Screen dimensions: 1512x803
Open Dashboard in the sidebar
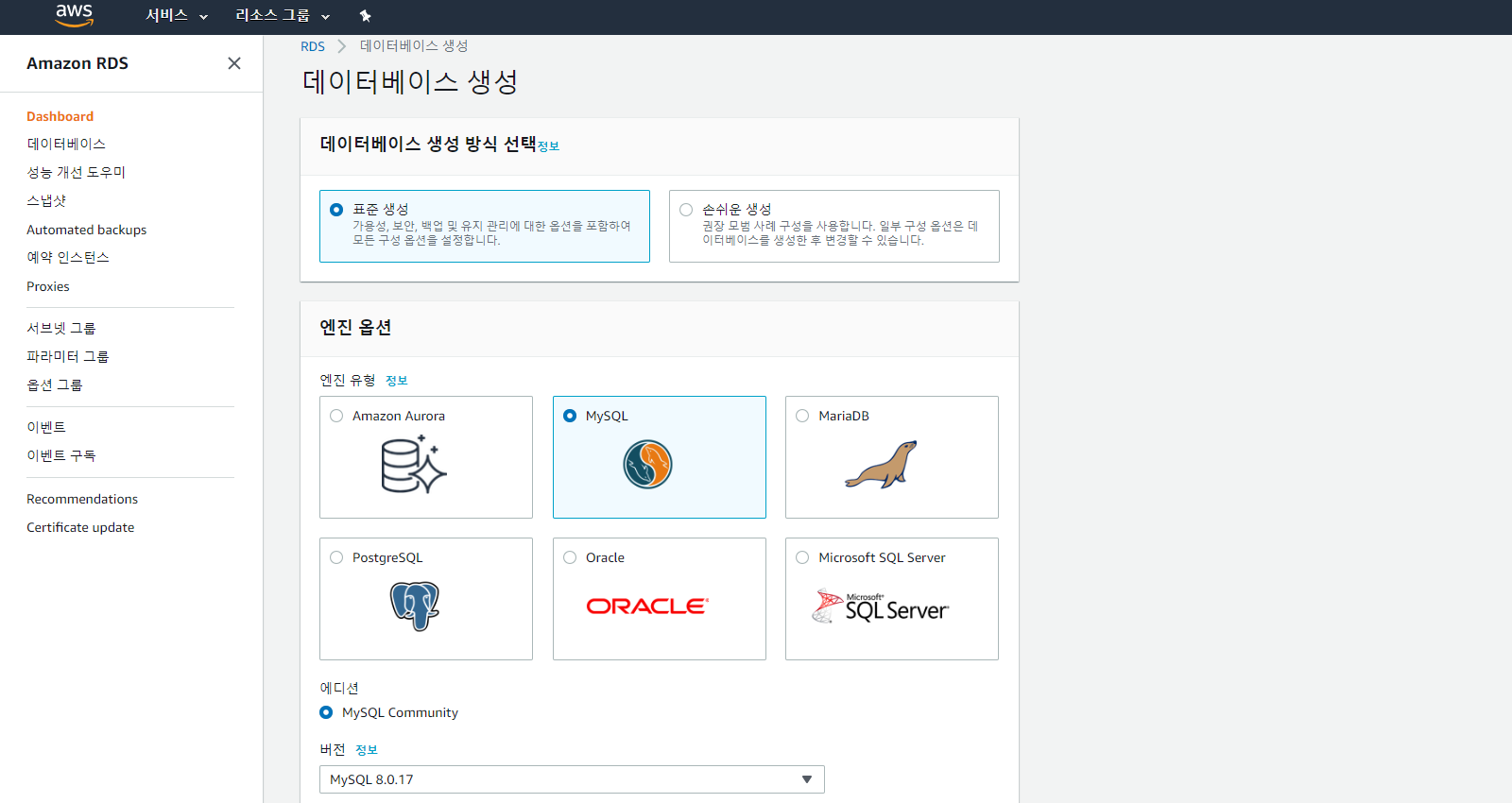click(x=60, y=116)
